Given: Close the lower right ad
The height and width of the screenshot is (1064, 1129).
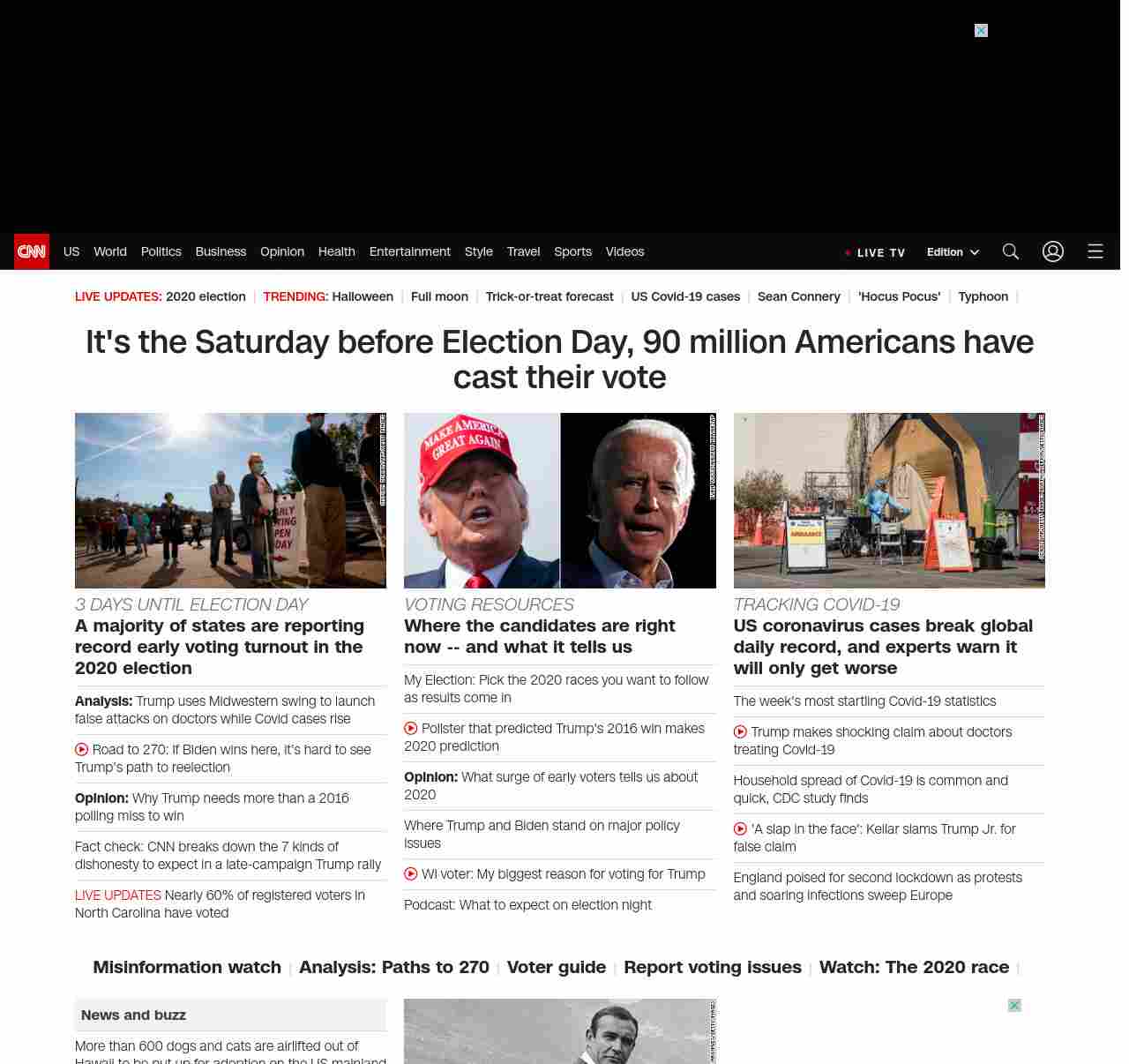Looking at the screenshot, I should coord(1014,1006).
